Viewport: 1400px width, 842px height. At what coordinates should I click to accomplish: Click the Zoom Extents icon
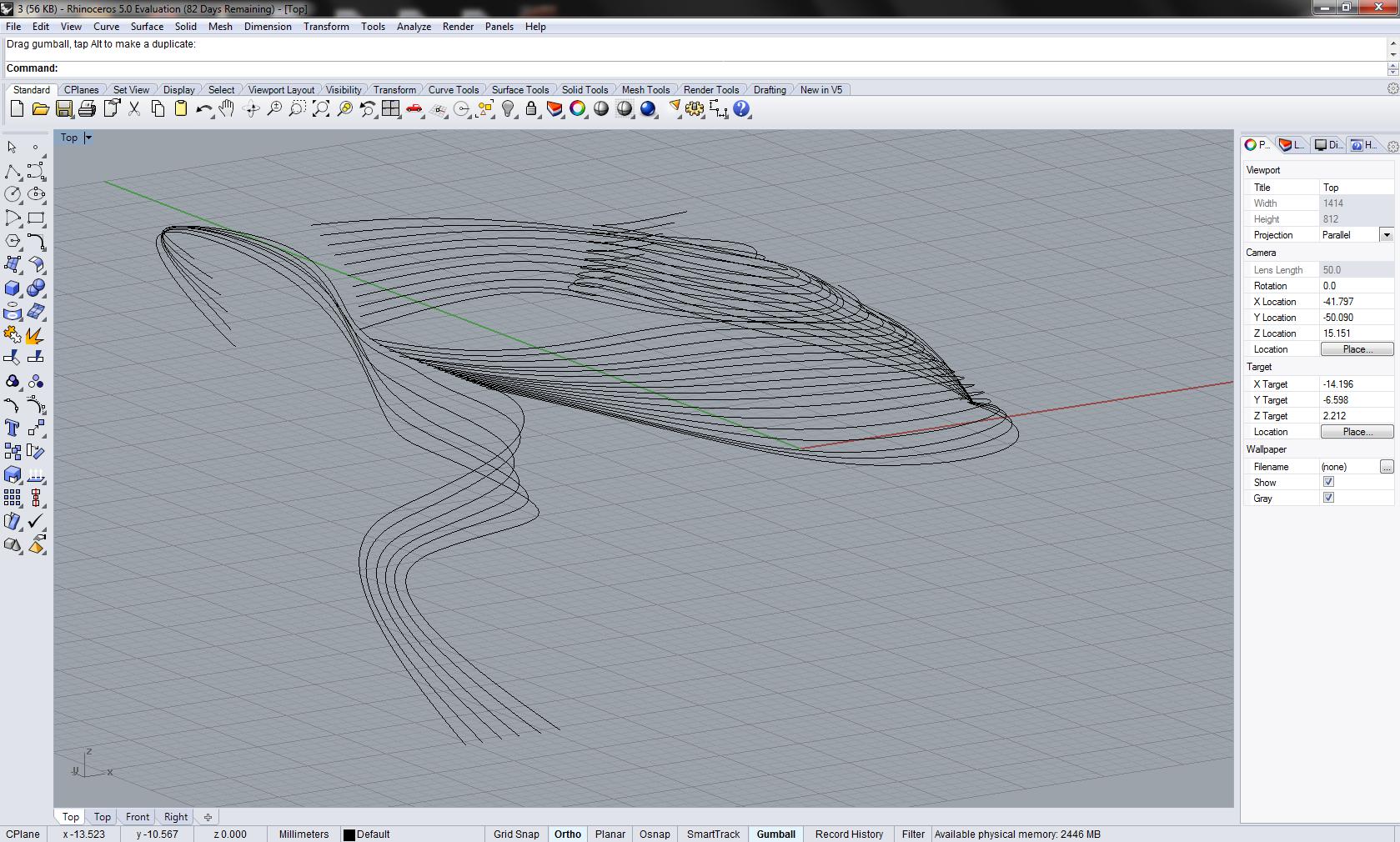coord(321,109)
